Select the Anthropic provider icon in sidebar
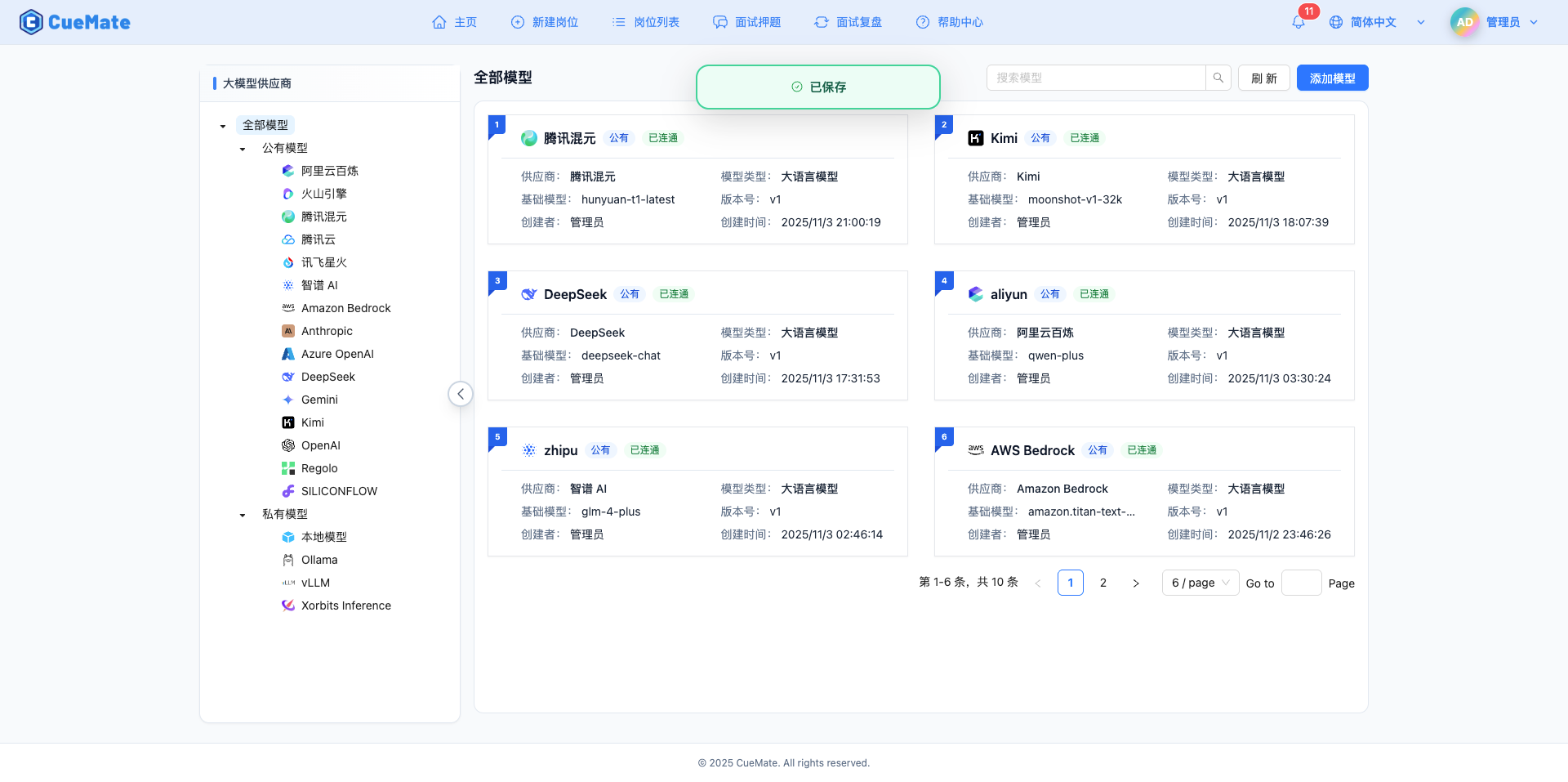The image size is (1568, 782). [287, 331]
